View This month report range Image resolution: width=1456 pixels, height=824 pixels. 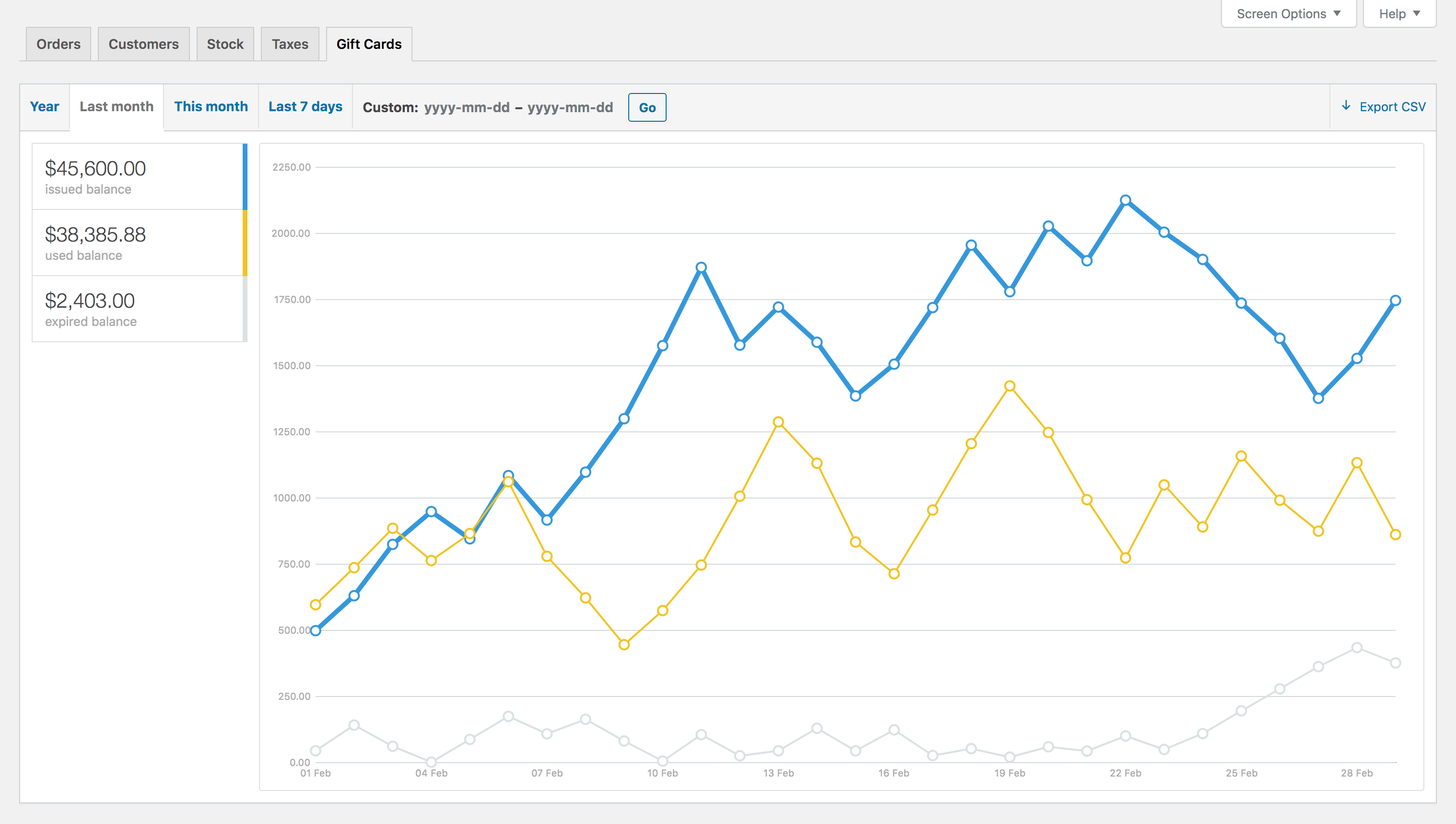211,107
